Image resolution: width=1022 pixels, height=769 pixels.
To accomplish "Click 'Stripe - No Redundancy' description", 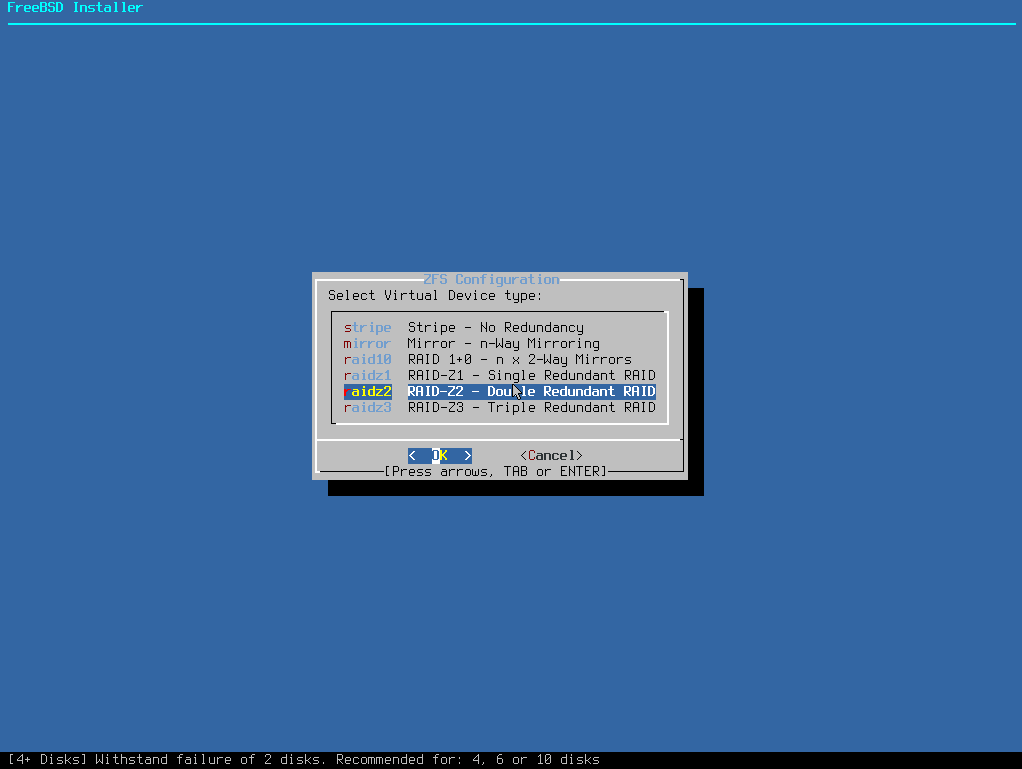I will pos(495,327).
